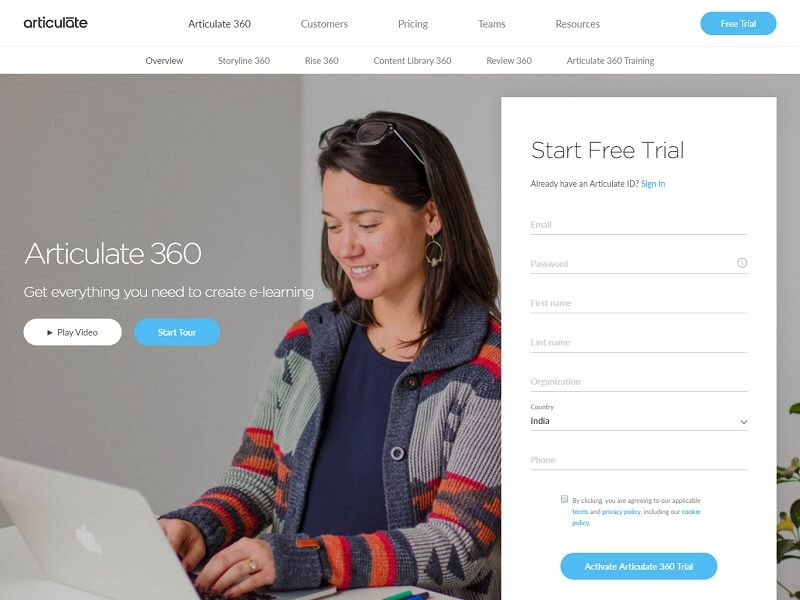Open the privacy policy link
Image resolution: width=800 pixels, height=600 pixels.
(x=621, y=512)
